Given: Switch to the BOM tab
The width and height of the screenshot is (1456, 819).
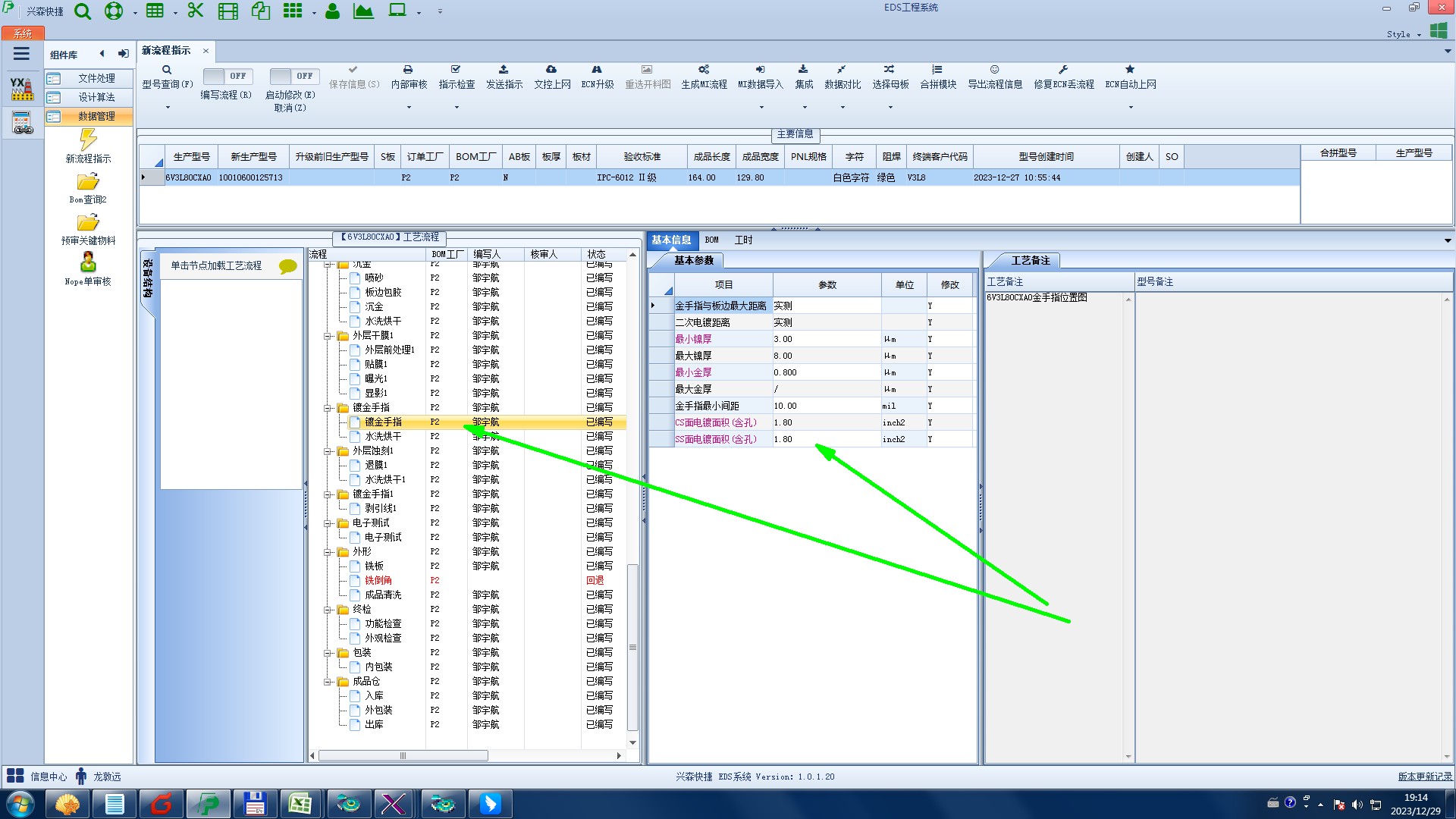Looking at the screenshot, I should tap(711, 240).
